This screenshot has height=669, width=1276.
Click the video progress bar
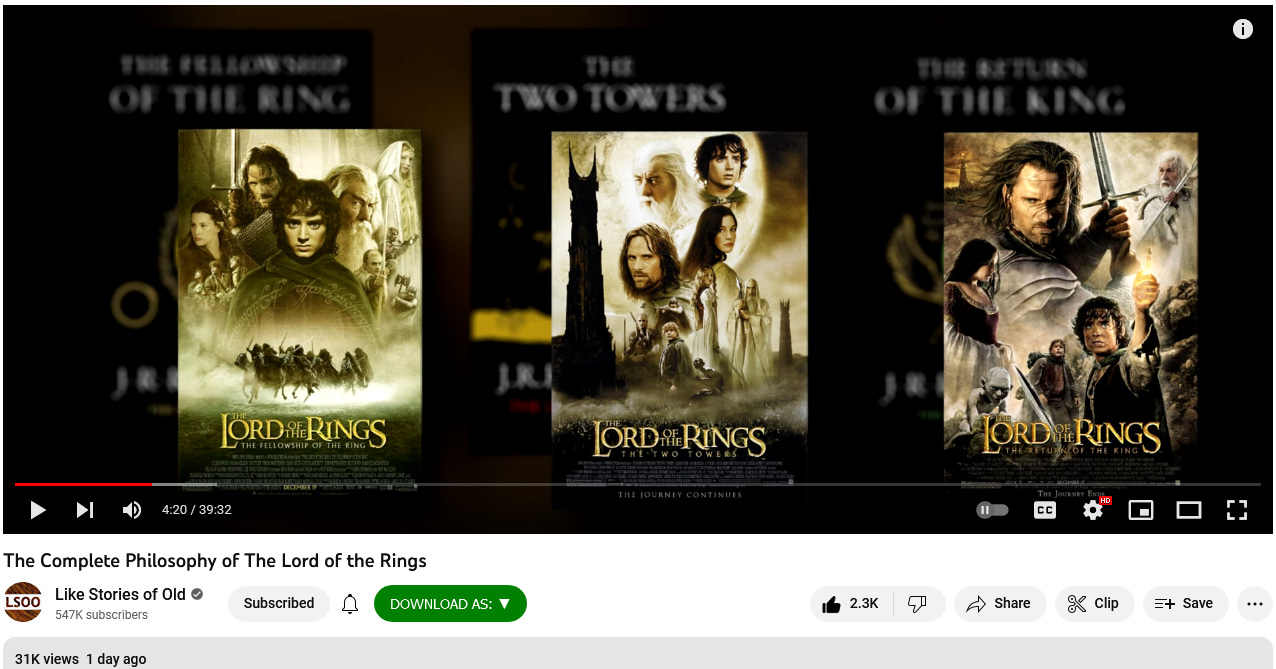[638, 484]
